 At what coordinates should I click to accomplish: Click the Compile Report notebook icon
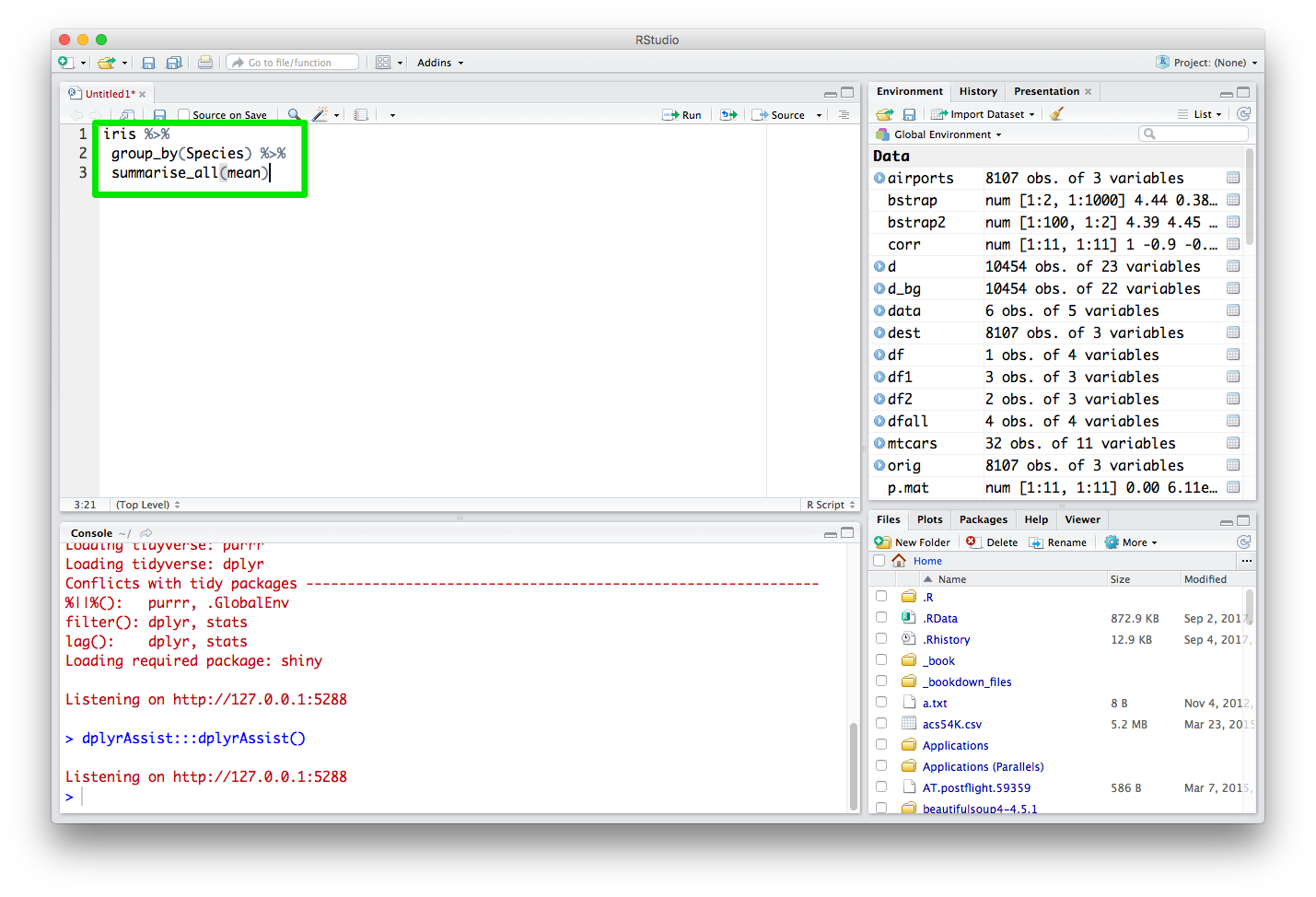[361, 115]
